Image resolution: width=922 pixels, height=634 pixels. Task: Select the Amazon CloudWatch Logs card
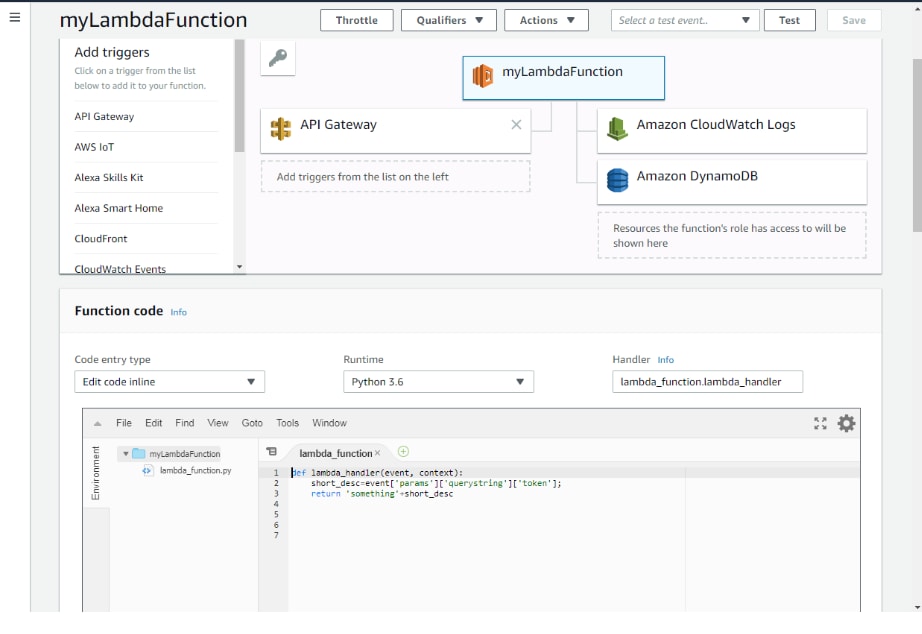[732, 131]
